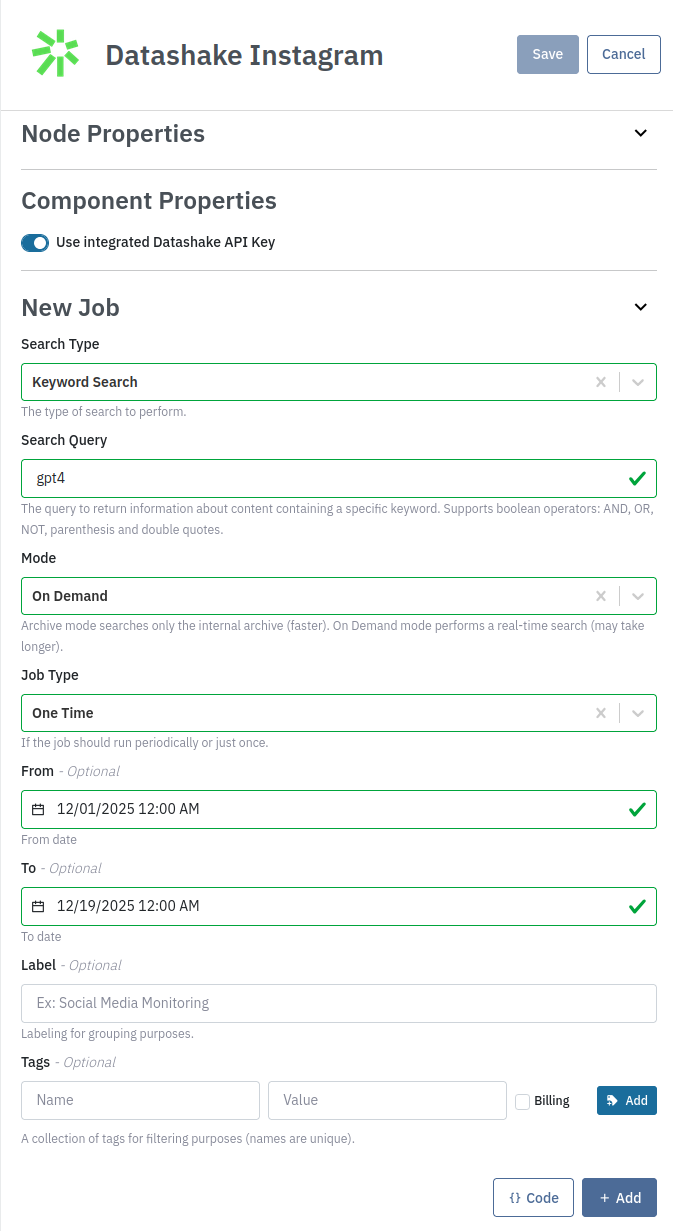673x1231 pixels.
Task: Clear the On Demand mode selection
Action: (x=601, y=596)
